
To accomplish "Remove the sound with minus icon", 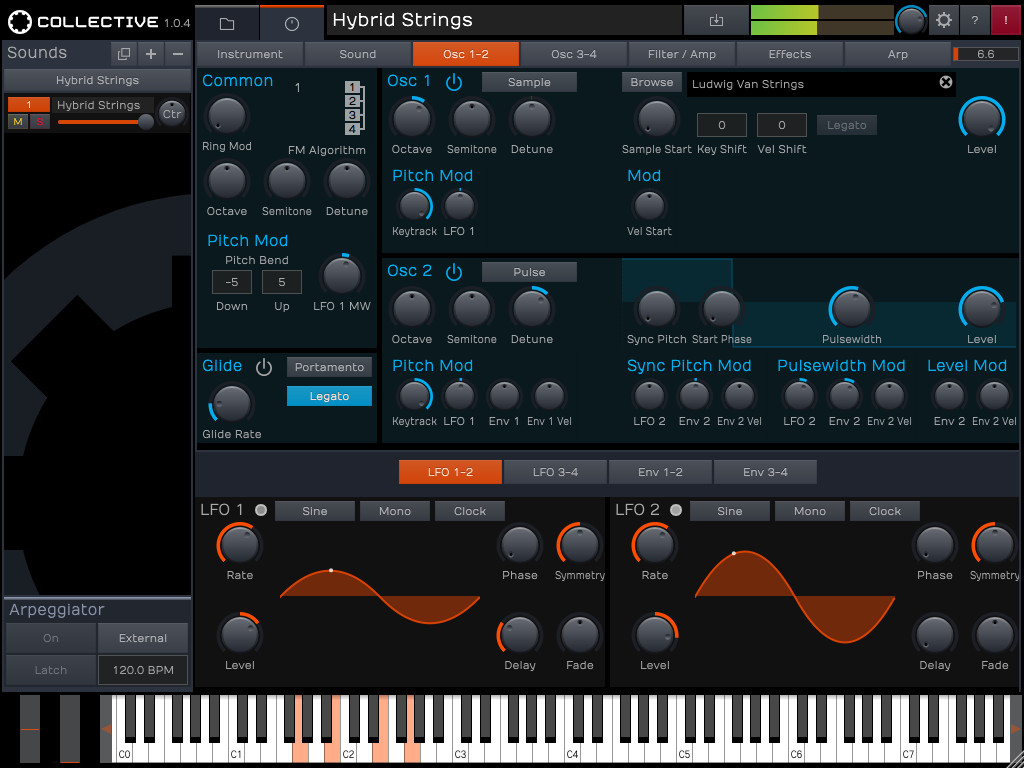I will pos(178,54).
